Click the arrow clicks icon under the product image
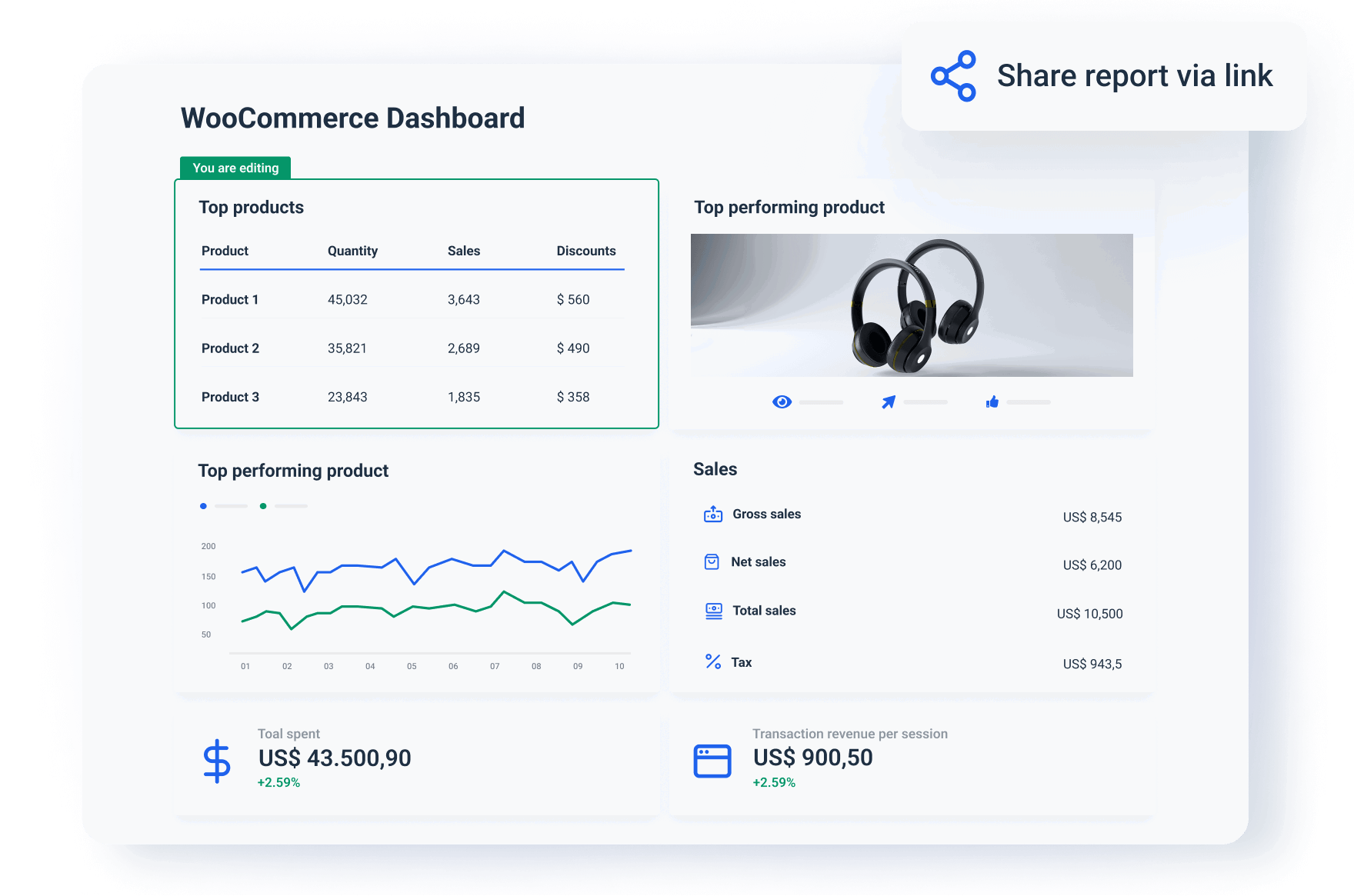This screenshot has height=896, width=1354. [887, 401]
